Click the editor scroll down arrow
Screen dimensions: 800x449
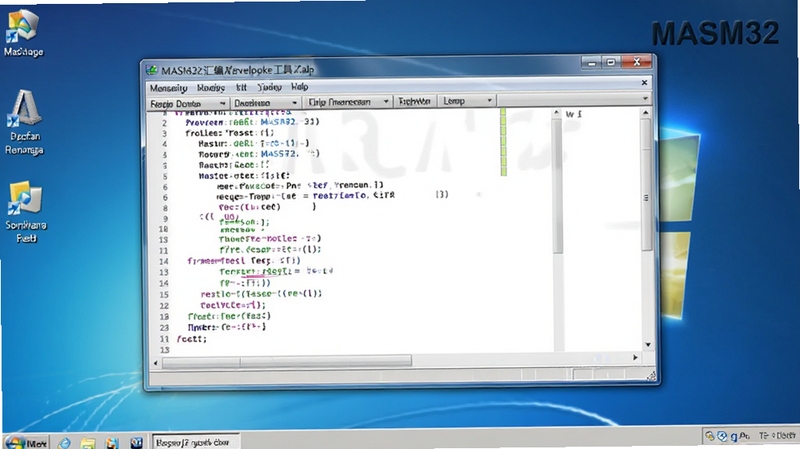pyautogui.click(x=647, y=345)
